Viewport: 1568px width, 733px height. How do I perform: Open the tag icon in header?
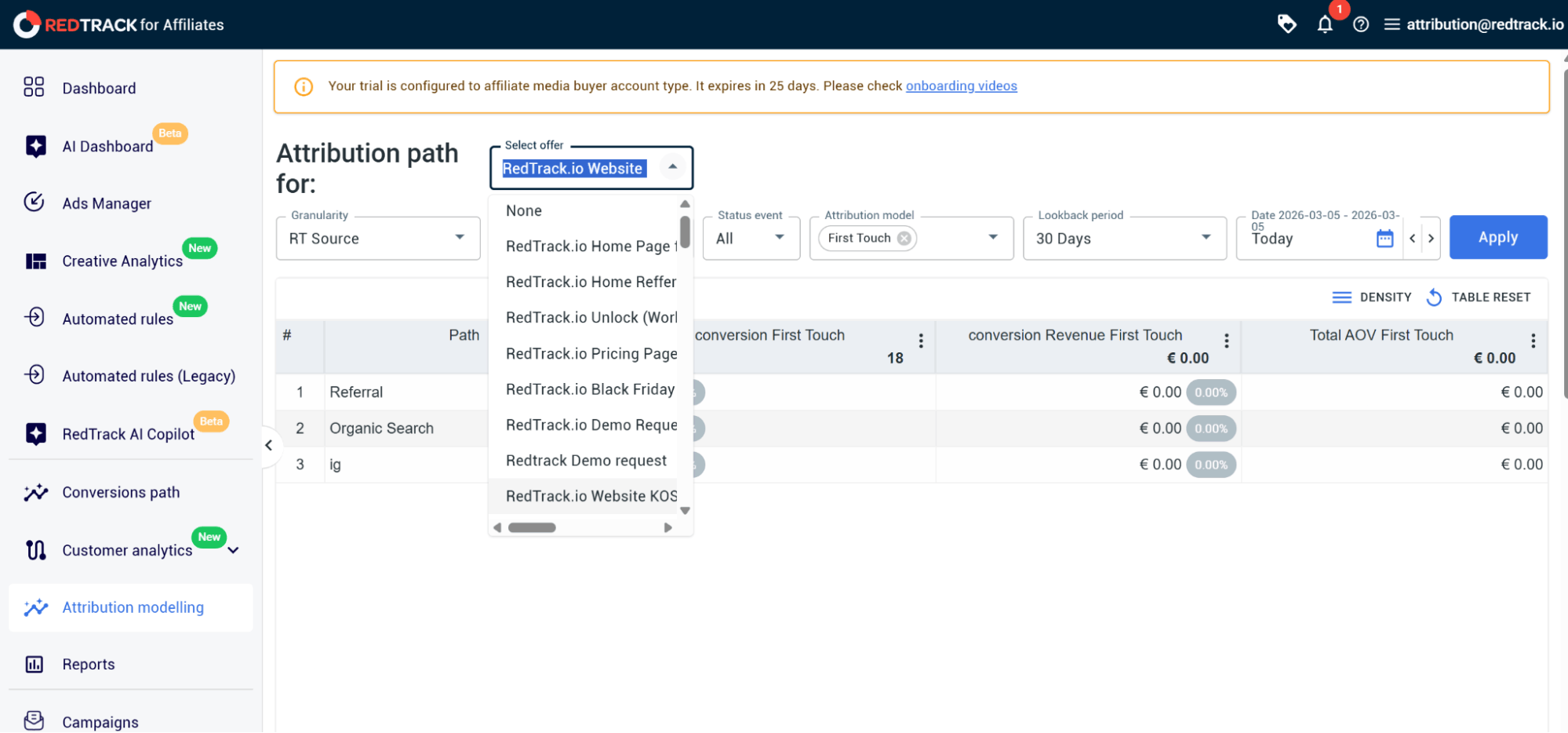point(1286,24)
